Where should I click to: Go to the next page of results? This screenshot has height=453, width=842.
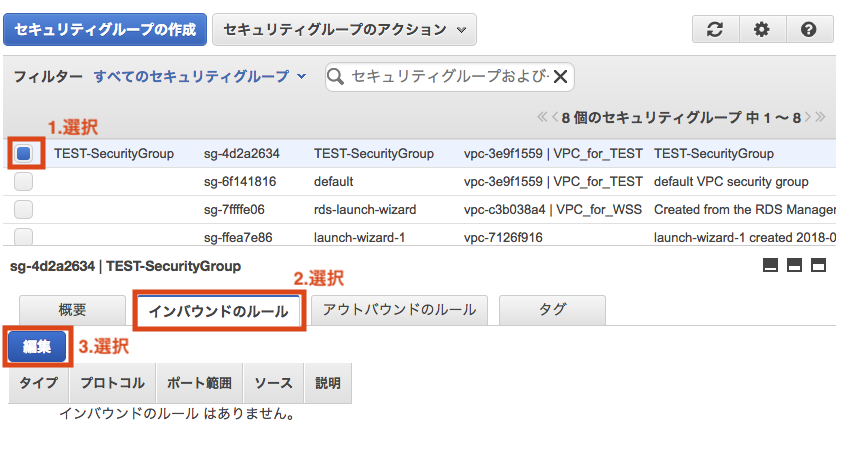[x=808, y=117]
